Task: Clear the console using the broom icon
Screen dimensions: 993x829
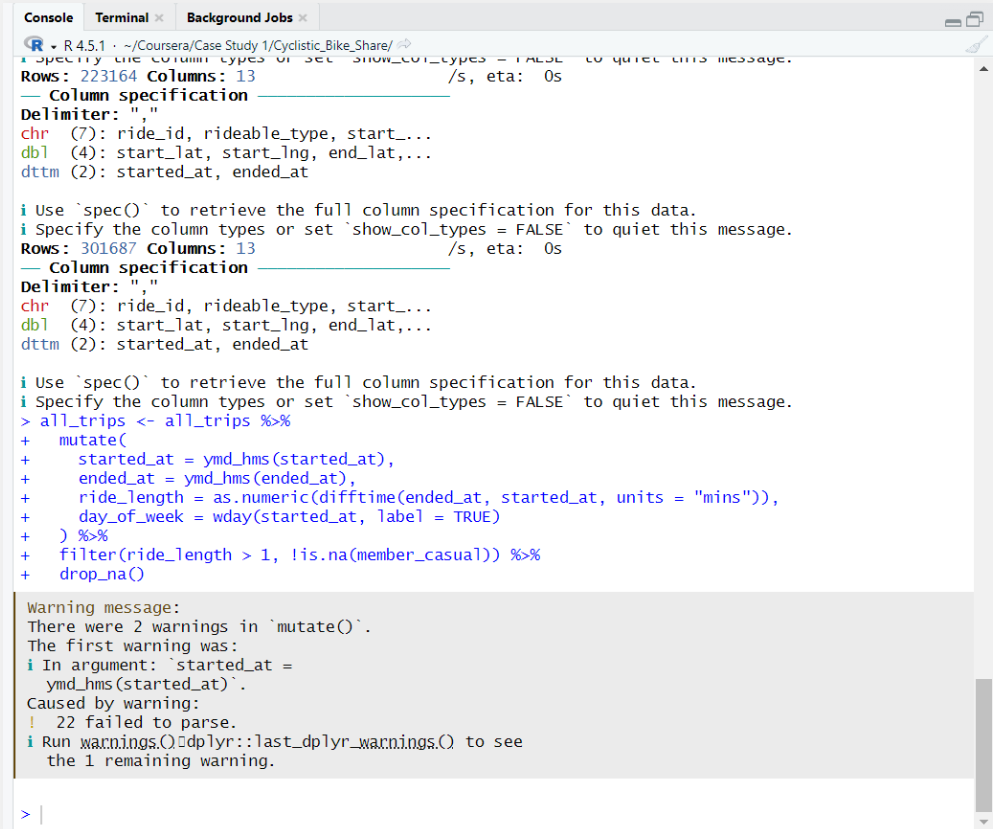Action: (x=976, y=43)
